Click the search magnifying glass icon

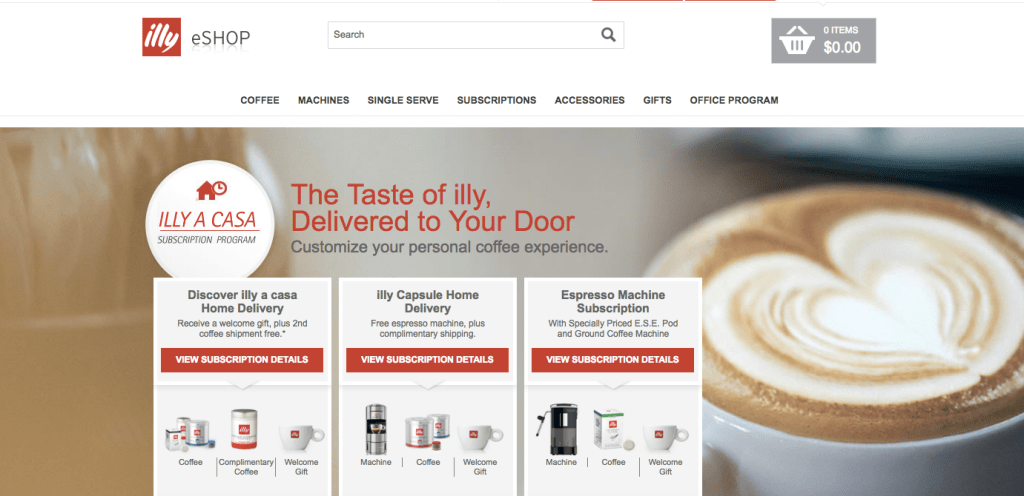coord(608,35)
